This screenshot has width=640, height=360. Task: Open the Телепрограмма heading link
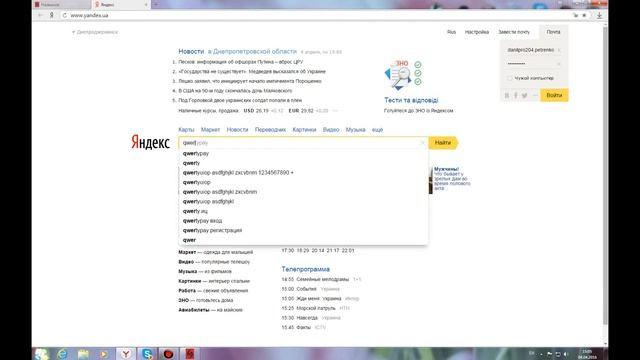(x=305, y=269)
